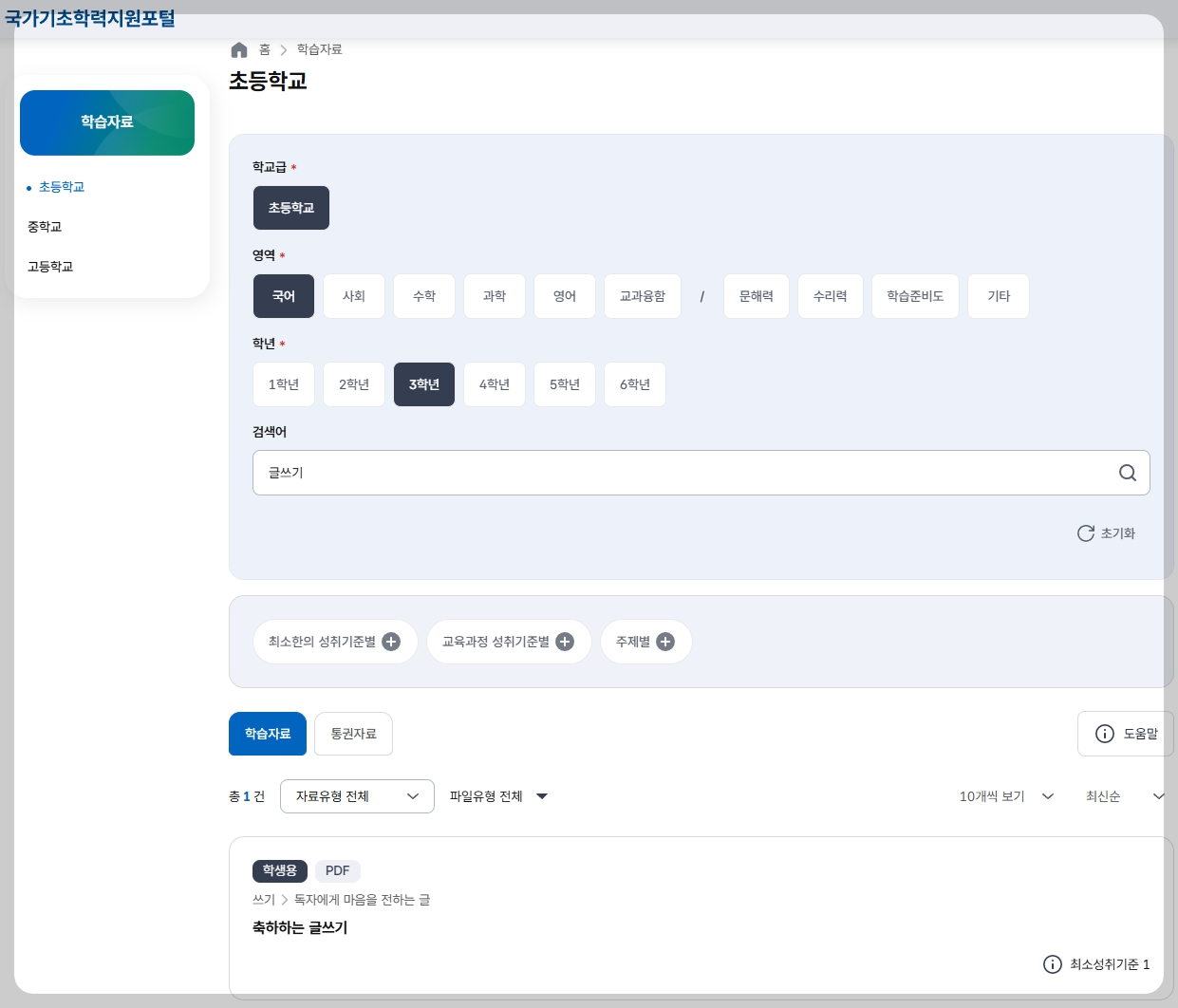Switch to 학습자료 tab
Viewport: 1178px width, 1008px height.
tap(268, 734)
